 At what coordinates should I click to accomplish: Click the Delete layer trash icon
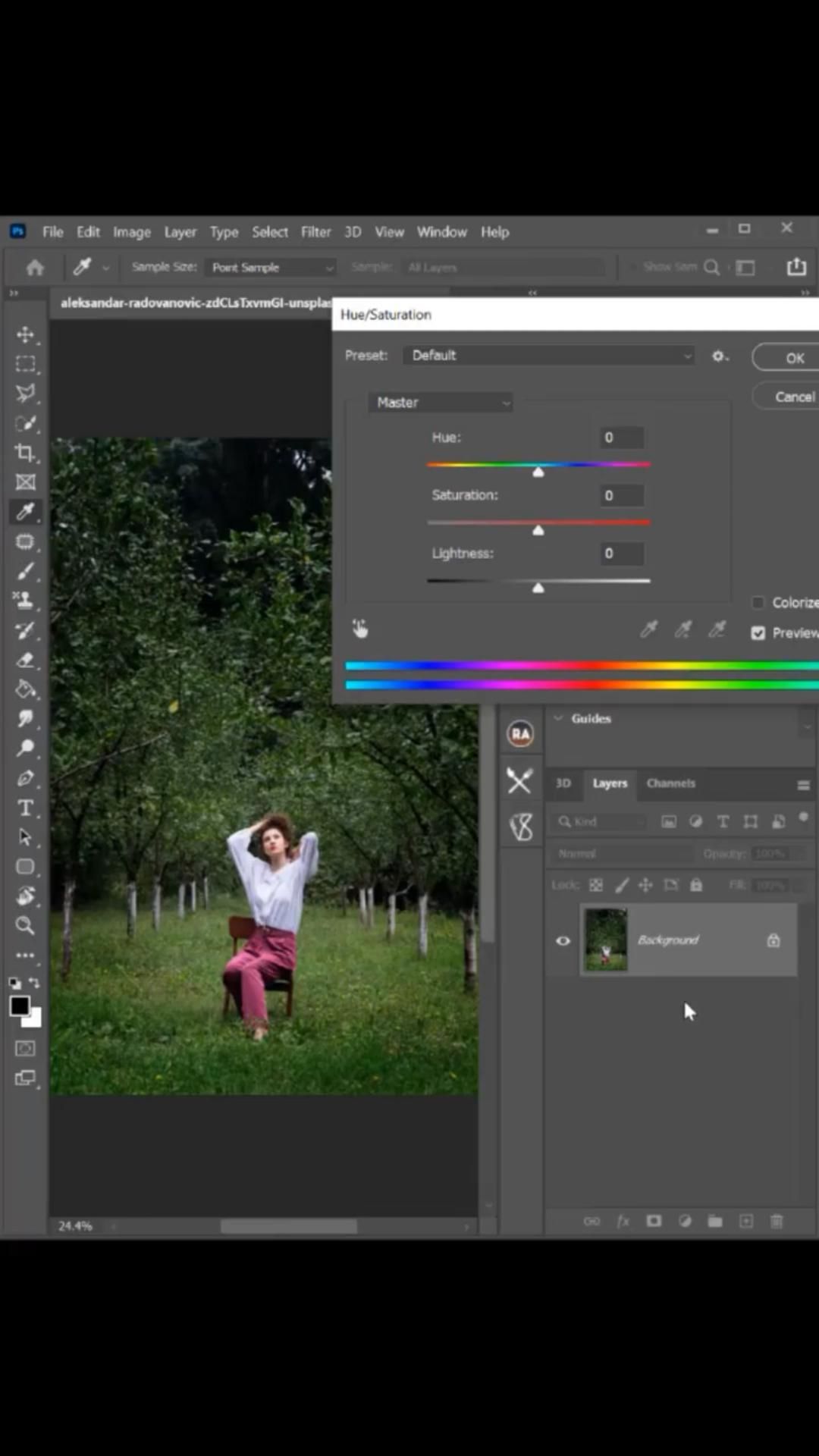pyautogui.click(x=777, y=1221)
